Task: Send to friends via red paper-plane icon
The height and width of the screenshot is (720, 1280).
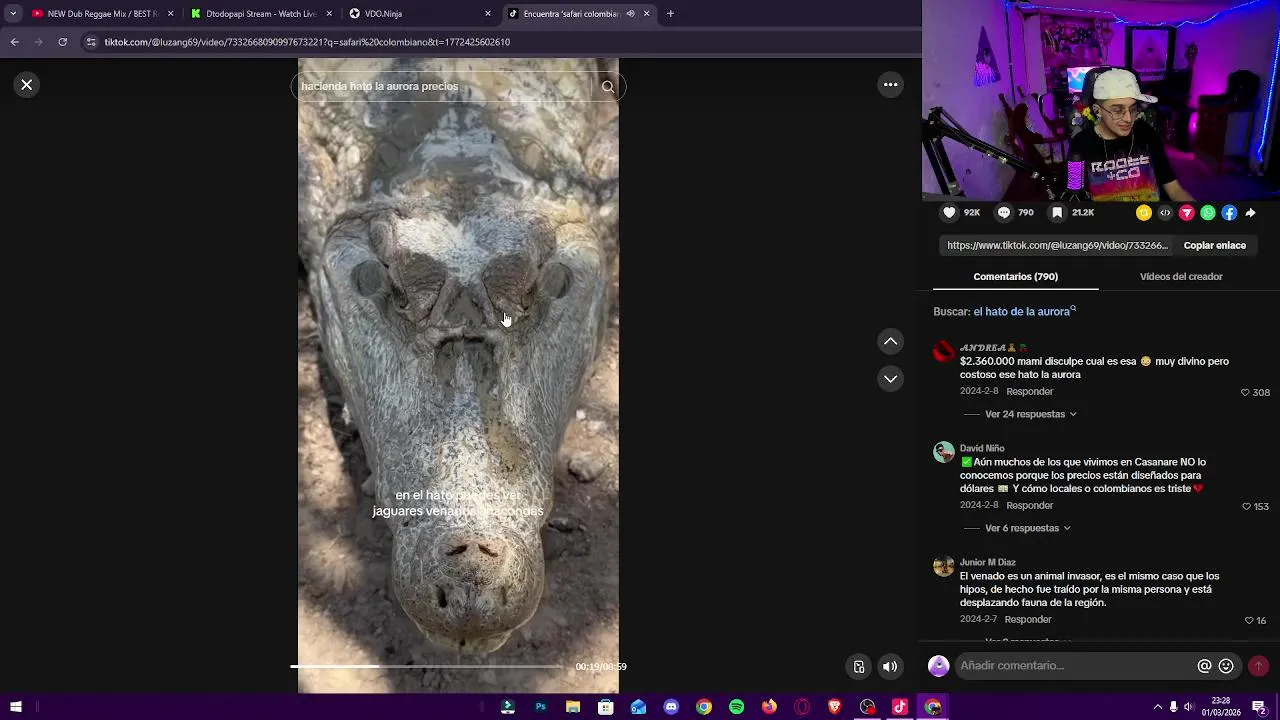Action: (1187, 213)
